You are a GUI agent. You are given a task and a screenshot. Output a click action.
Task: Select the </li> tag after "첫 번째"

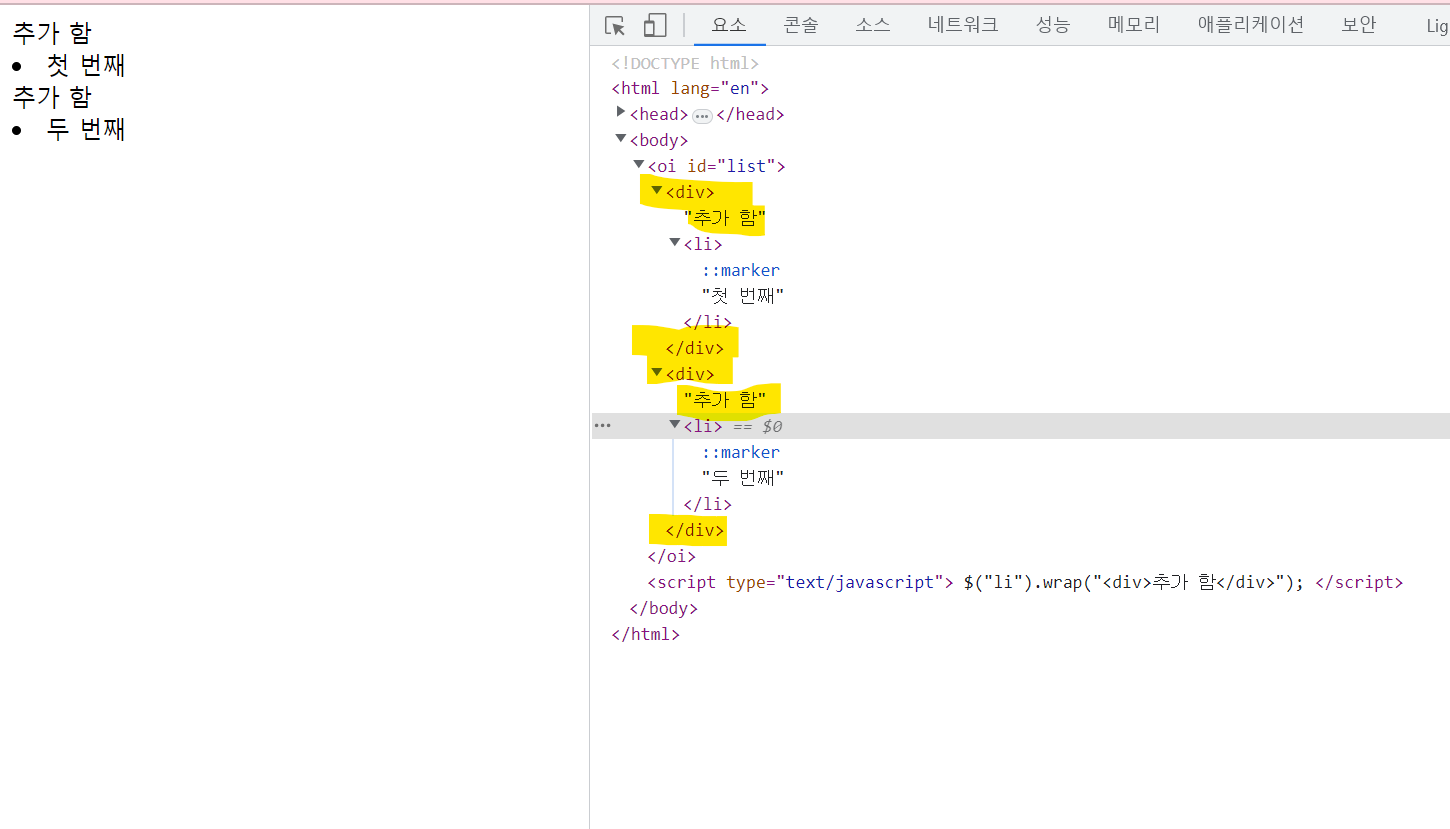pos(707,322)
